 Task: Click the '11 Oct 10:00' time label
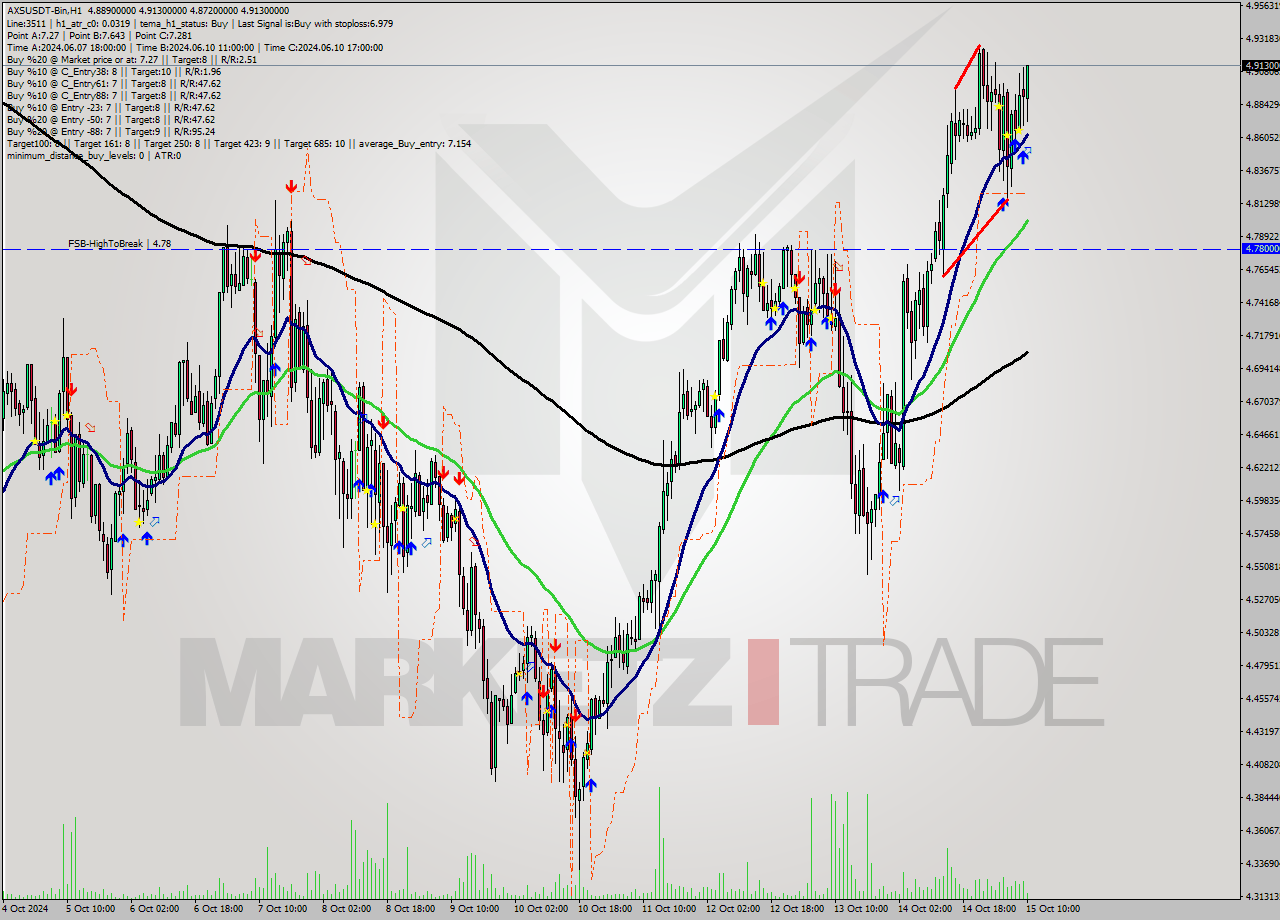point(668,909)
